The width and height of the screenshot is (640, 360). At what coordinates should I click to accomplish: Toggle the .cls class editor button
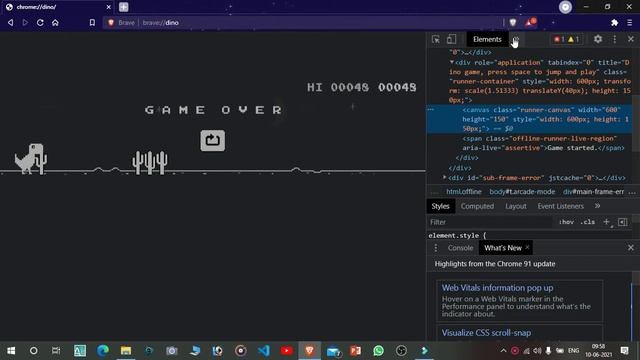[587, 222]
